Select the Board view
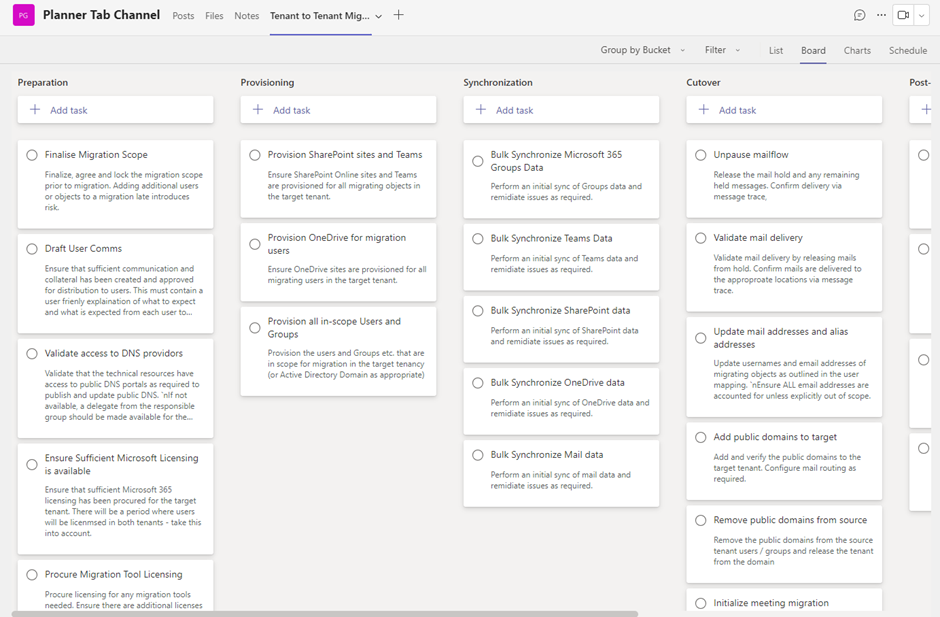 (813, 50)
